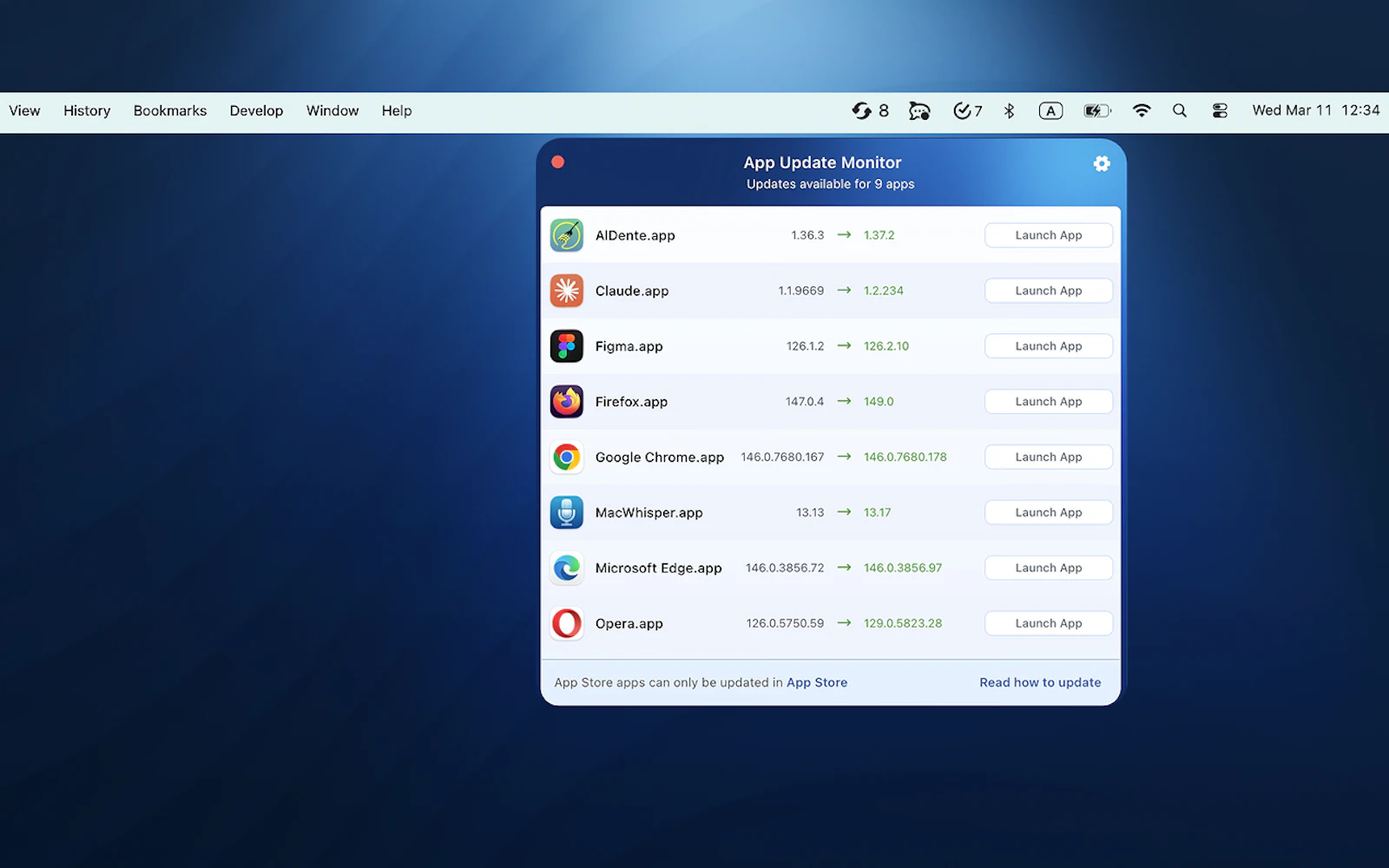Screen dimensions: 1389x868
Task: Open the Bluetooth menu bar icon
Action: [x=1009, y=110]
